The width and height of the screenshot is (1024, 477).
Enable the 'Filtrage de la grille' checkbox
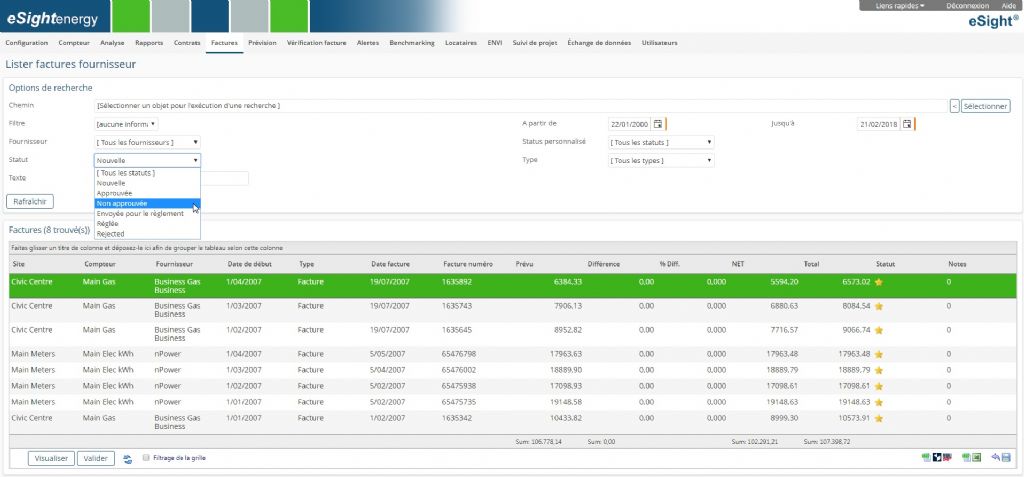[147, 458]
